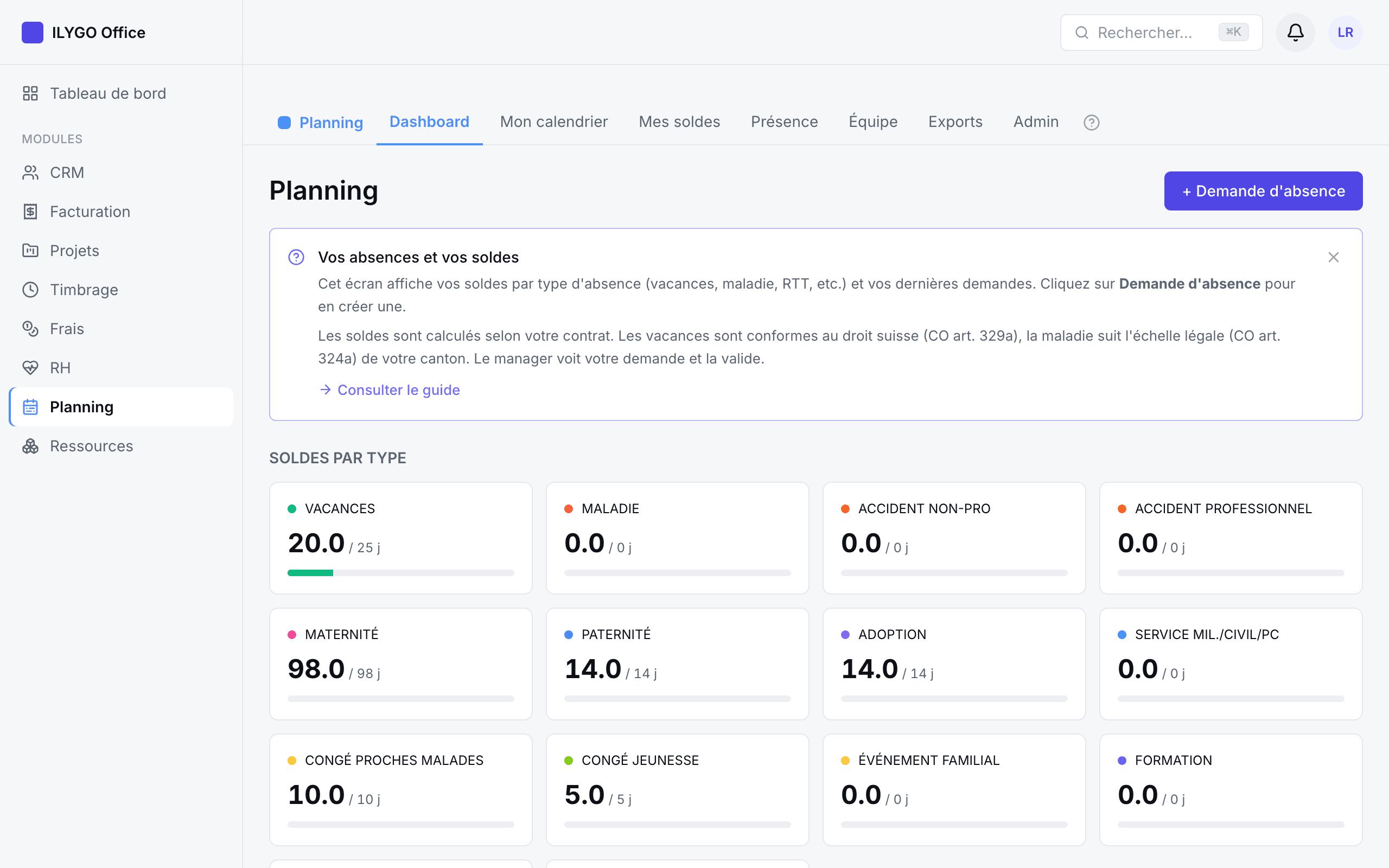Screen dimensions: 1389x868
Task: Click the Timbrage clock icon
Action: coord(30,290)
